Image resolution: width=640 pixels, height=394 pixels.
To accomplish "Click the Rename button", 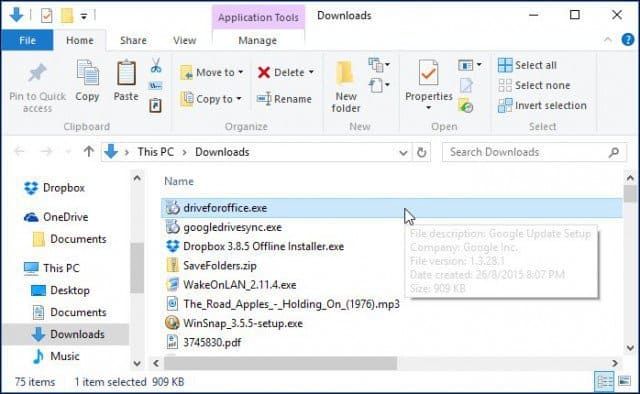I will click(284, 99).
